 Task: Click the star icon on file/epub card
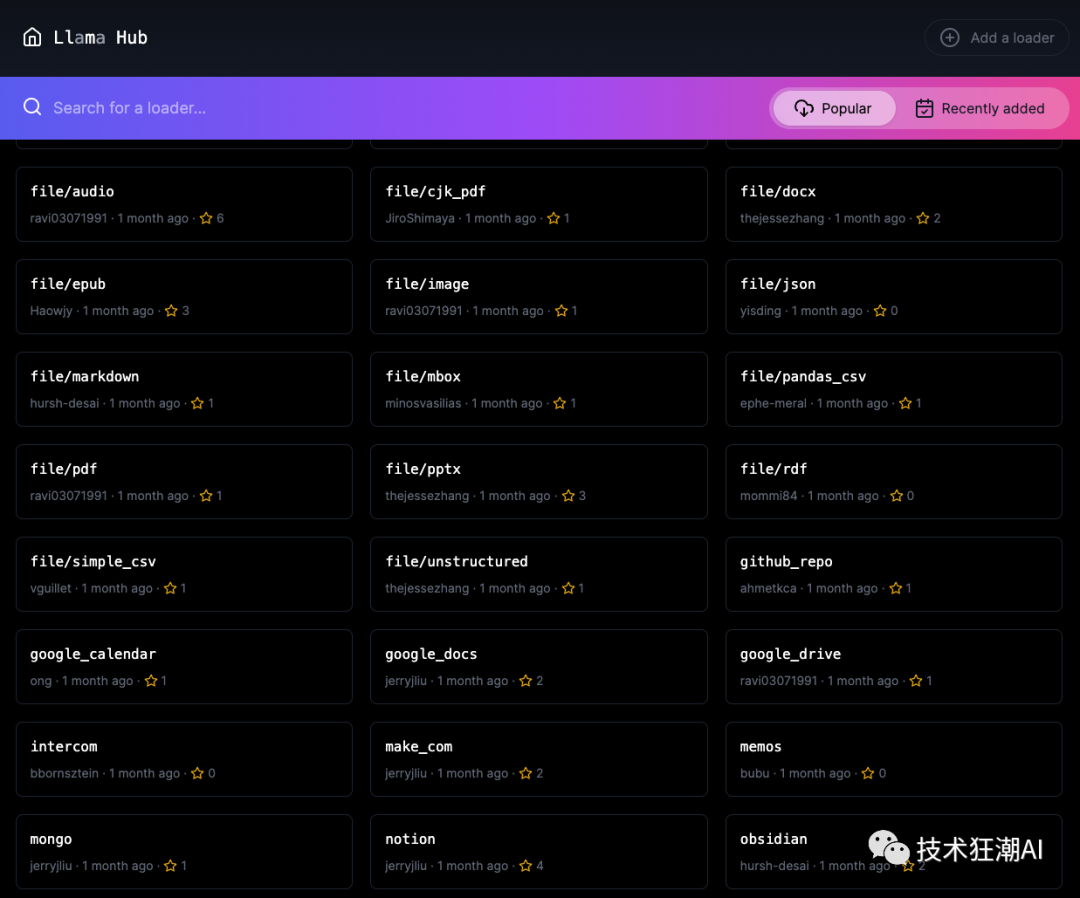172,311
